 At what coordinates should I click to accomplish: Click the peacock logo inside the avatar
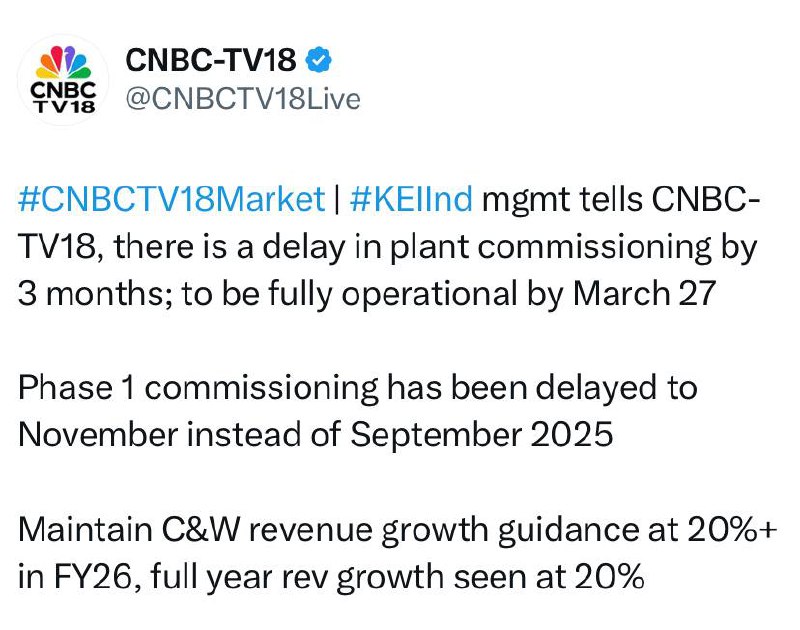[x=62, y=63]
